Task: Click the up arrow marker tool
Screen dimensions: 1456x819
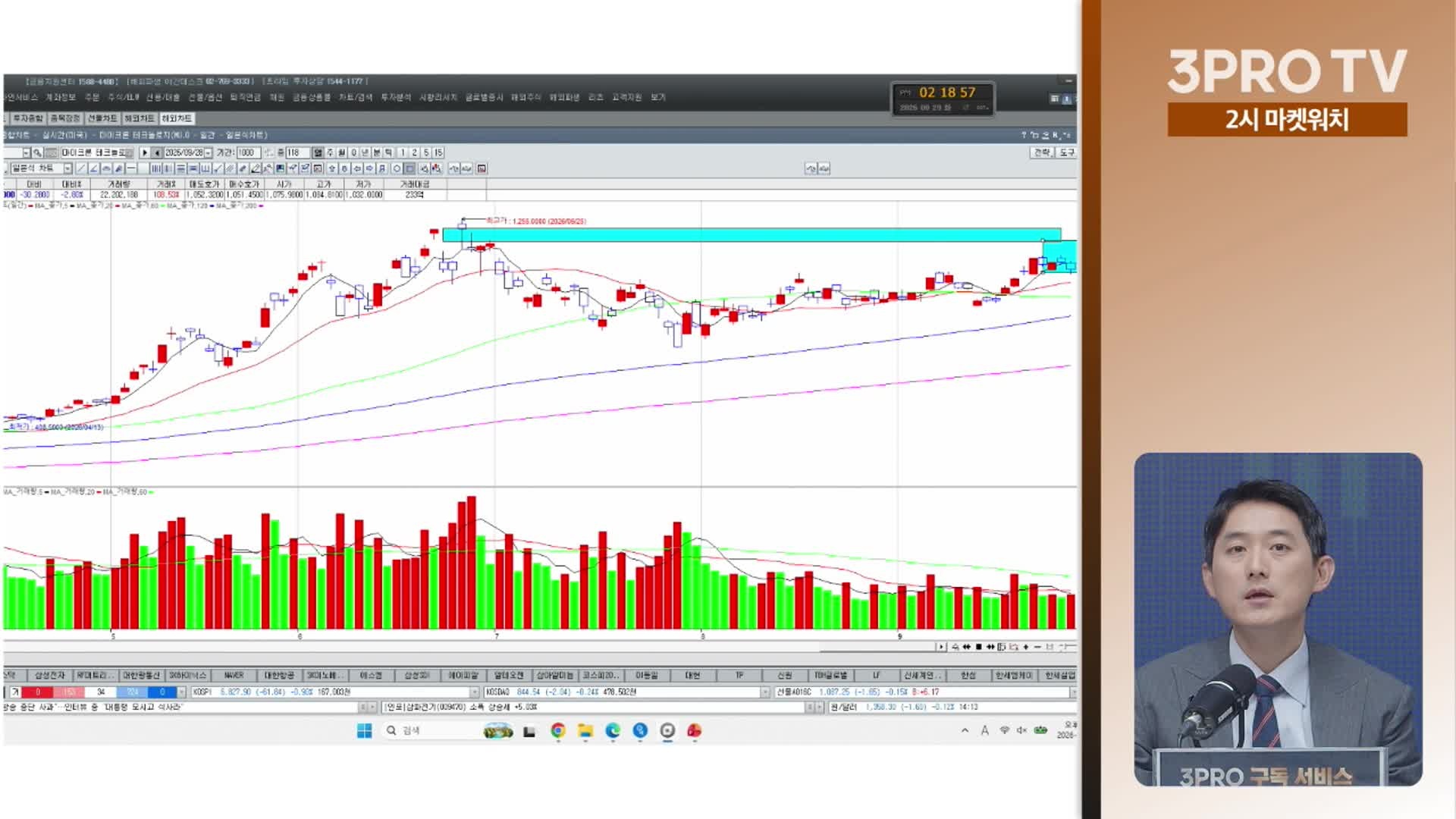Action: click(331, 168)
